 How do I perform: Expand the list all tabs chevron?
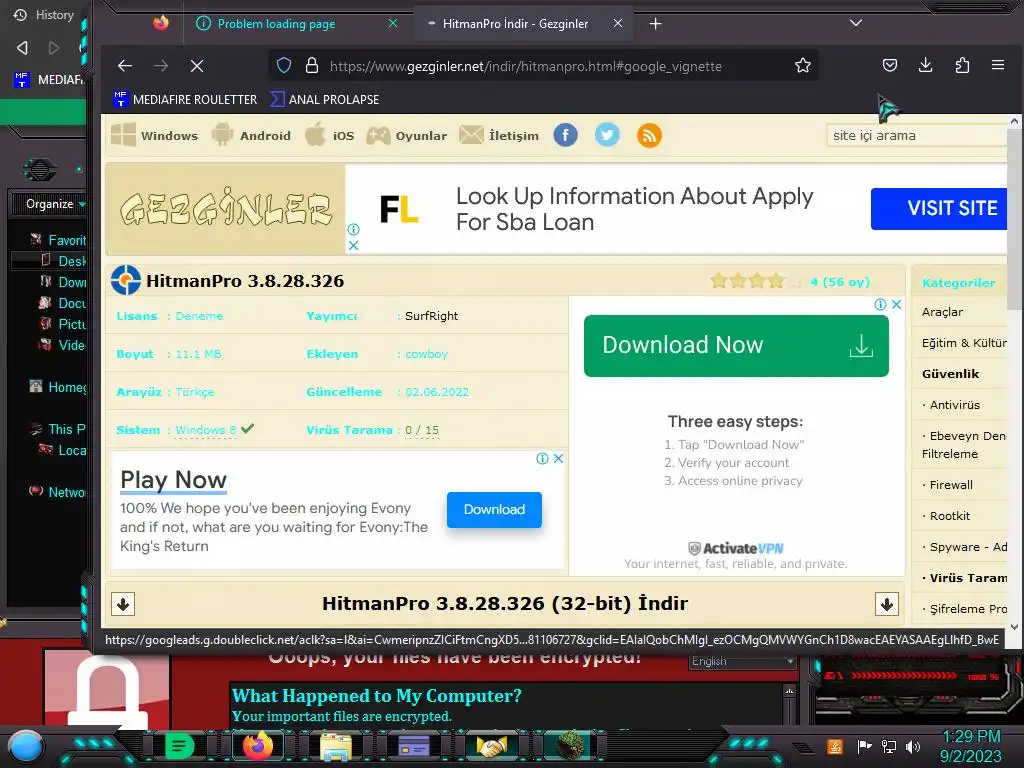tap(856, 24)
